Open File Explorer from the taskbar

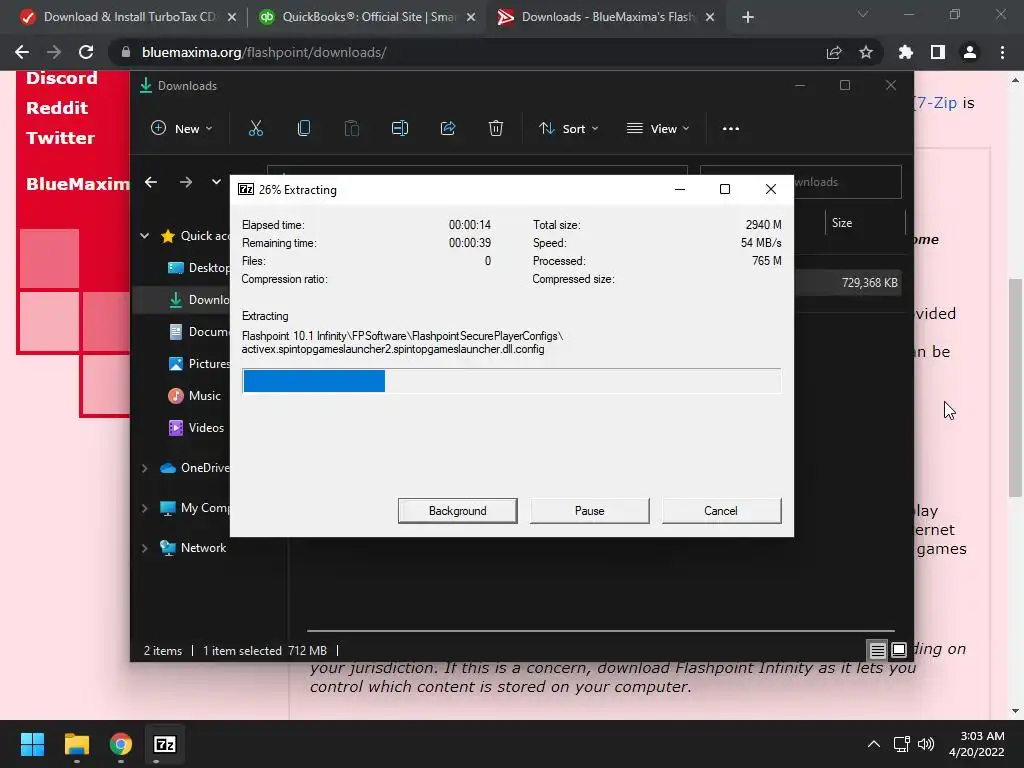coord(76,744)
